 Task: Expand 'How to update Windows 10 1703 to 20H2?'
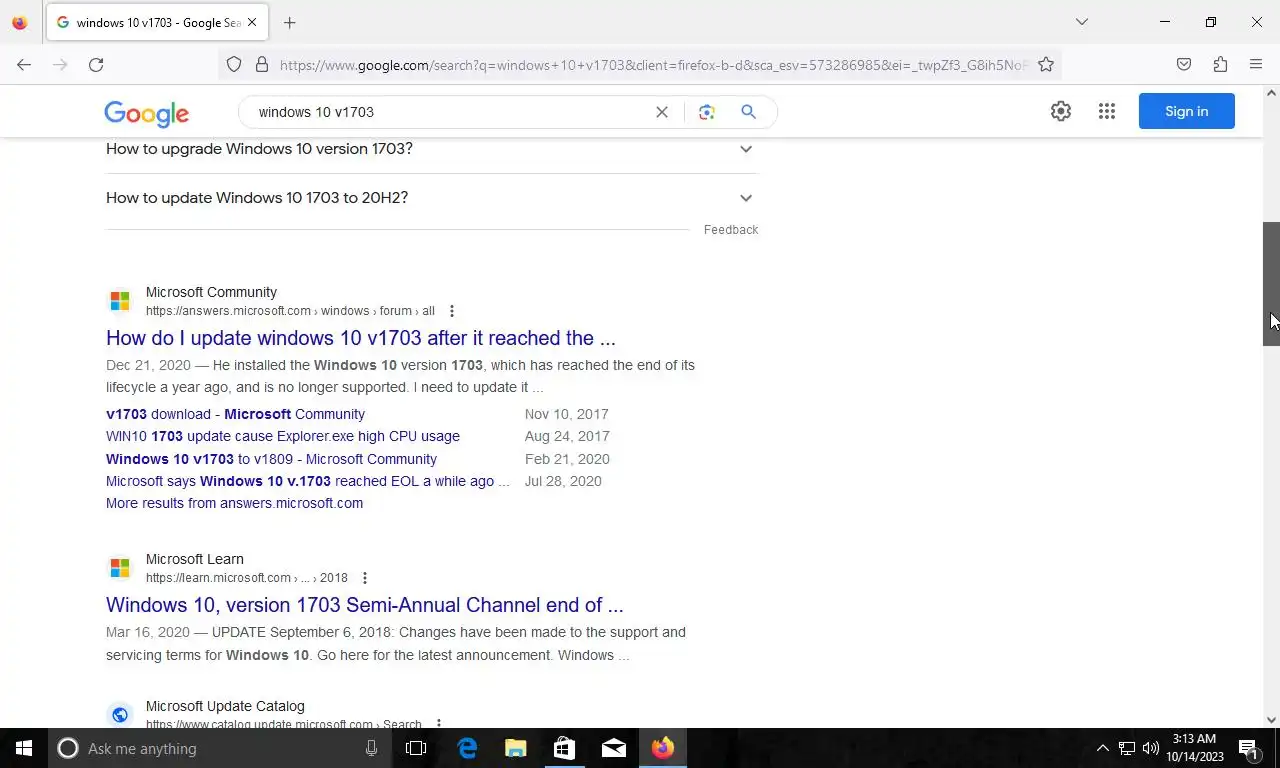(432, 198)
